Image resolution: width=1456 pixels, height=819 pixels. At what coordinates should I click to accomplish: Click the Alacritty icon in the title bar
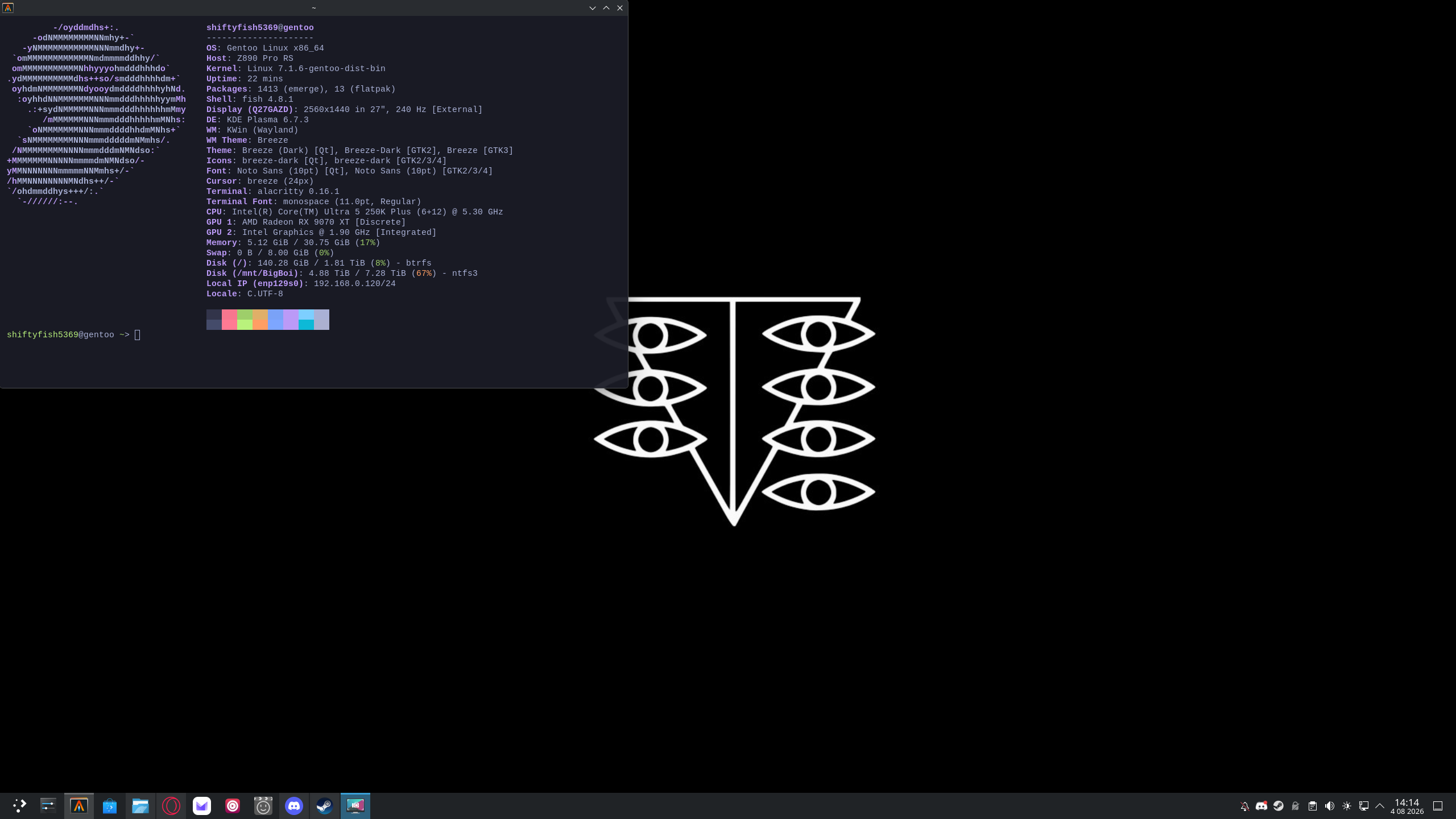pyautogui.click(x=8, y=8)
